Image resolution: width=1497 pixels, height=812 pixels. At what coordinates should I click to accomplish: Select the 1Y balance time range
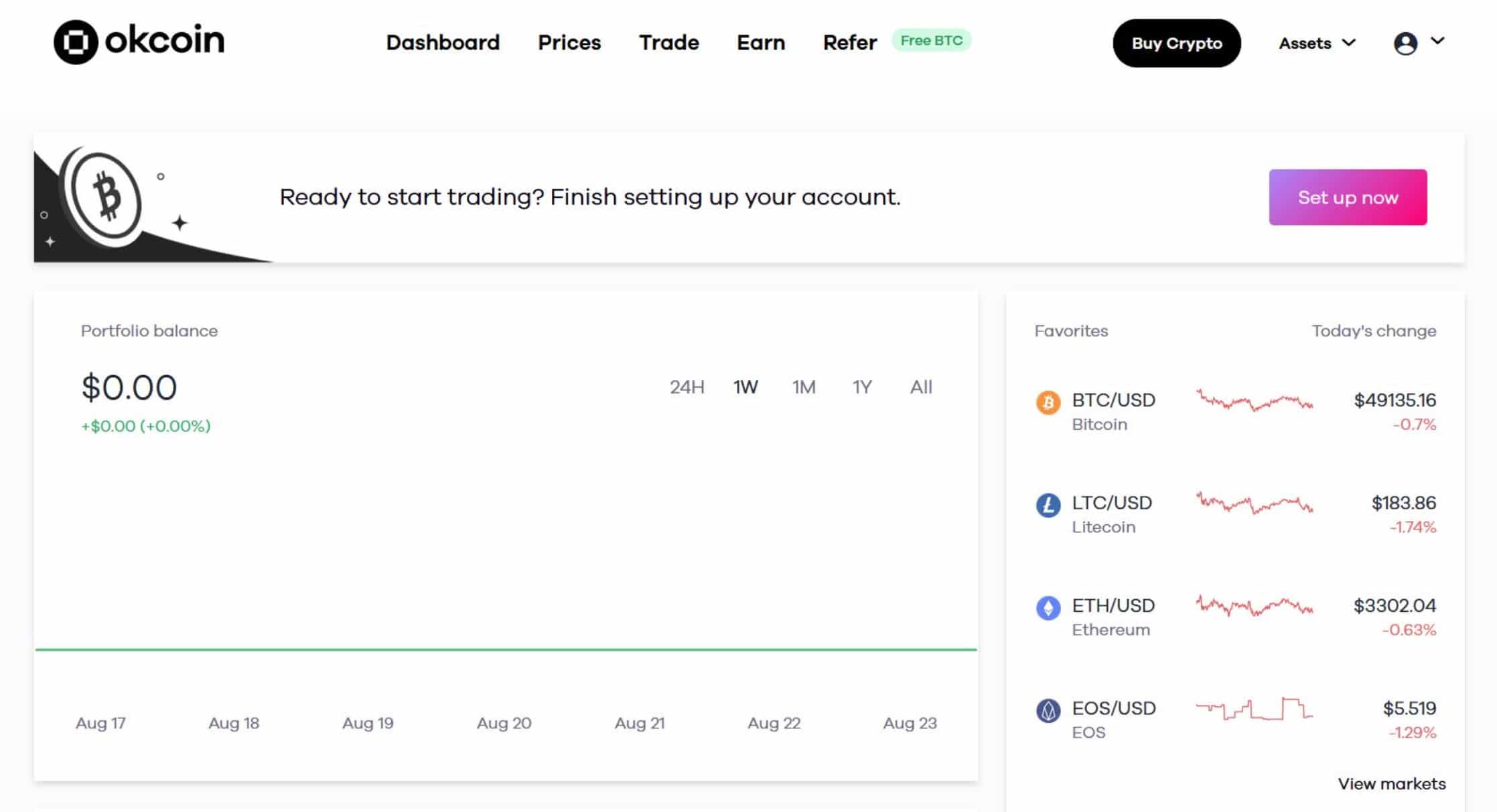(x=862, y=388)
